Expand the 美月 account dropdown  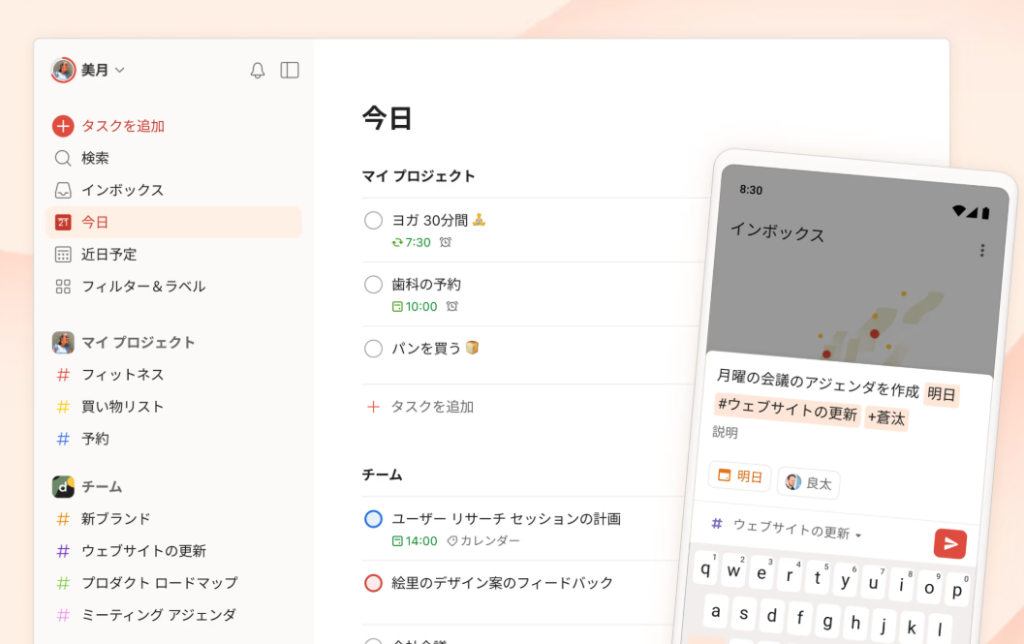pyautogui.click(x=88, y=70)
